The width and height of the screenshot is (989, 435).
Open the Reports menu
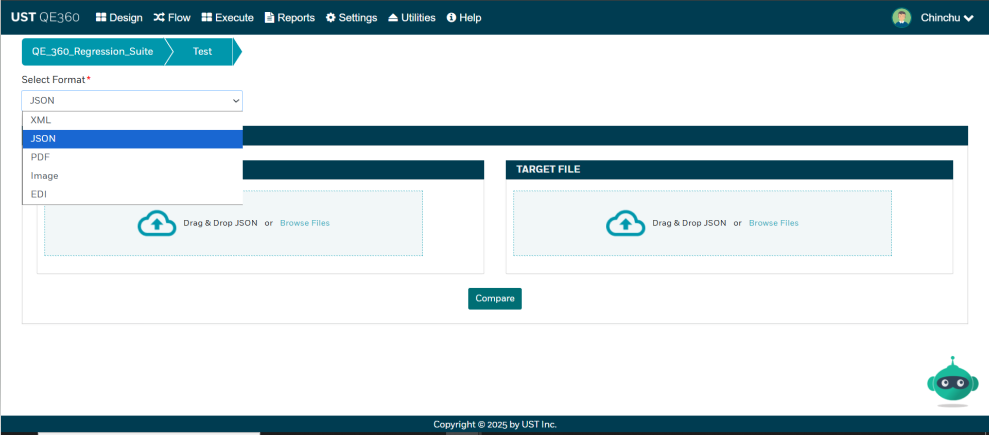coord(289,17)
